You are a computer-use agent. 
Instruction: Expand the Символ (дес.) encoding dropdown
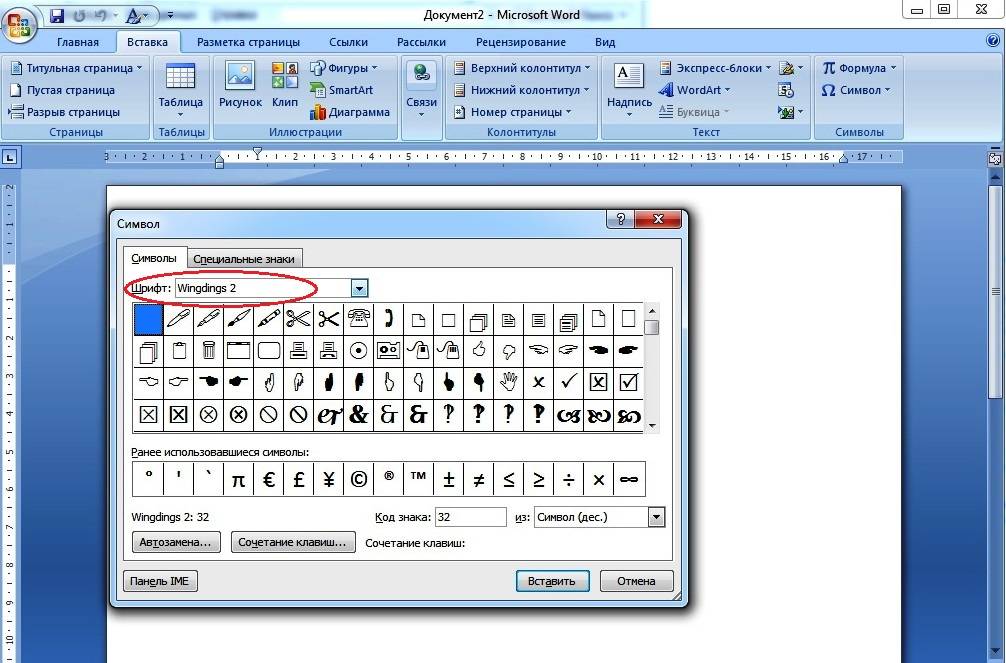[x=656, y=517]
